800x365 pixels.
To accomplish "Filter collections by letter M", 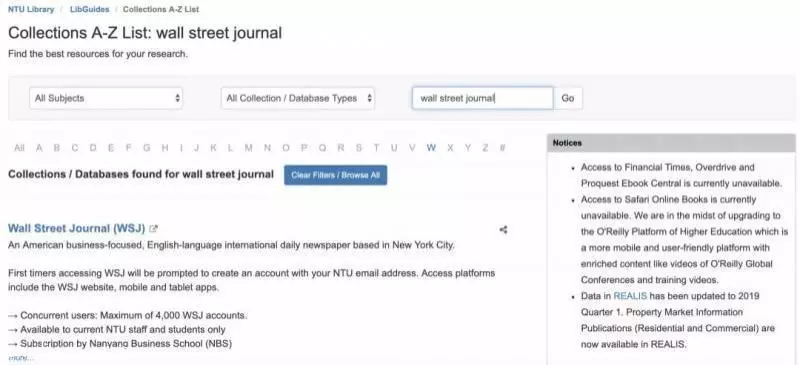I will tap(248, 148).
